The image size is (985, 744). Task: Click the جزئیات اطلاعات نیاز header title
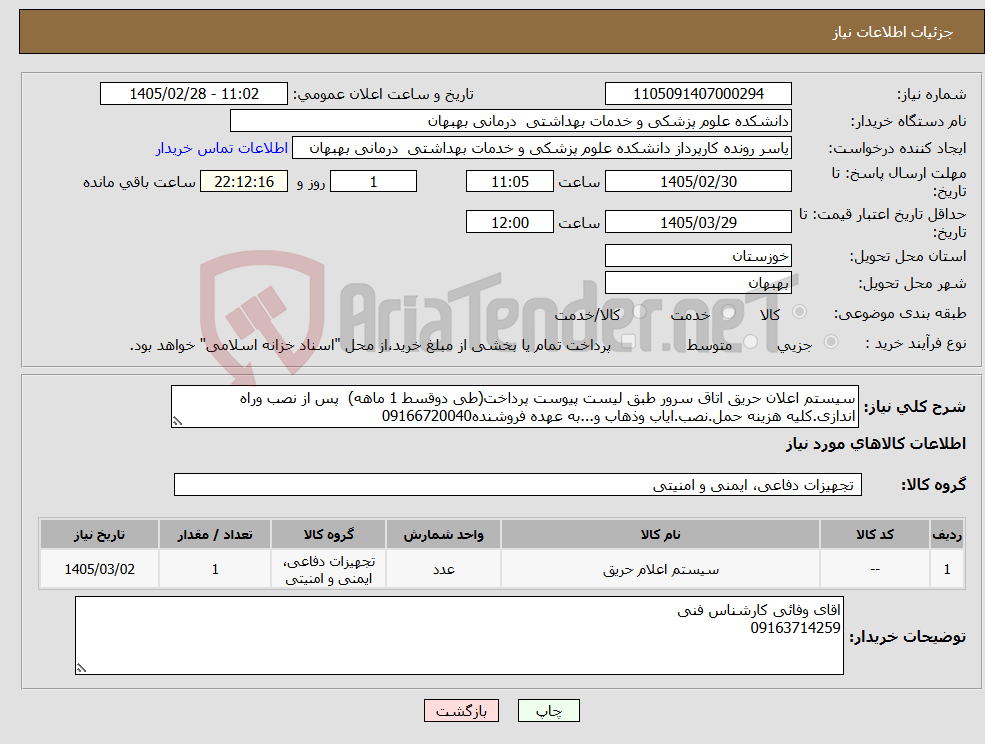coord(893,32)
